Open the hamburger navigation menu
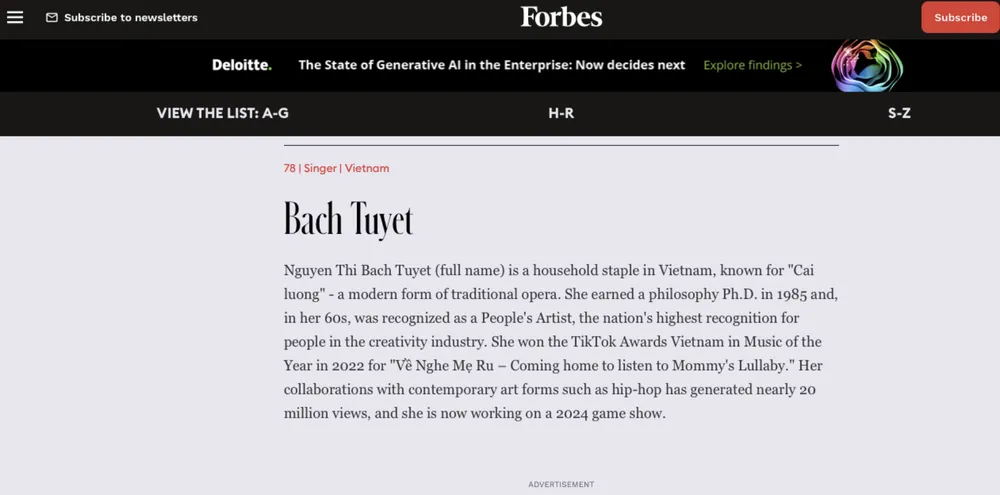Screen dimensions: 1000x495 (15, 17)
